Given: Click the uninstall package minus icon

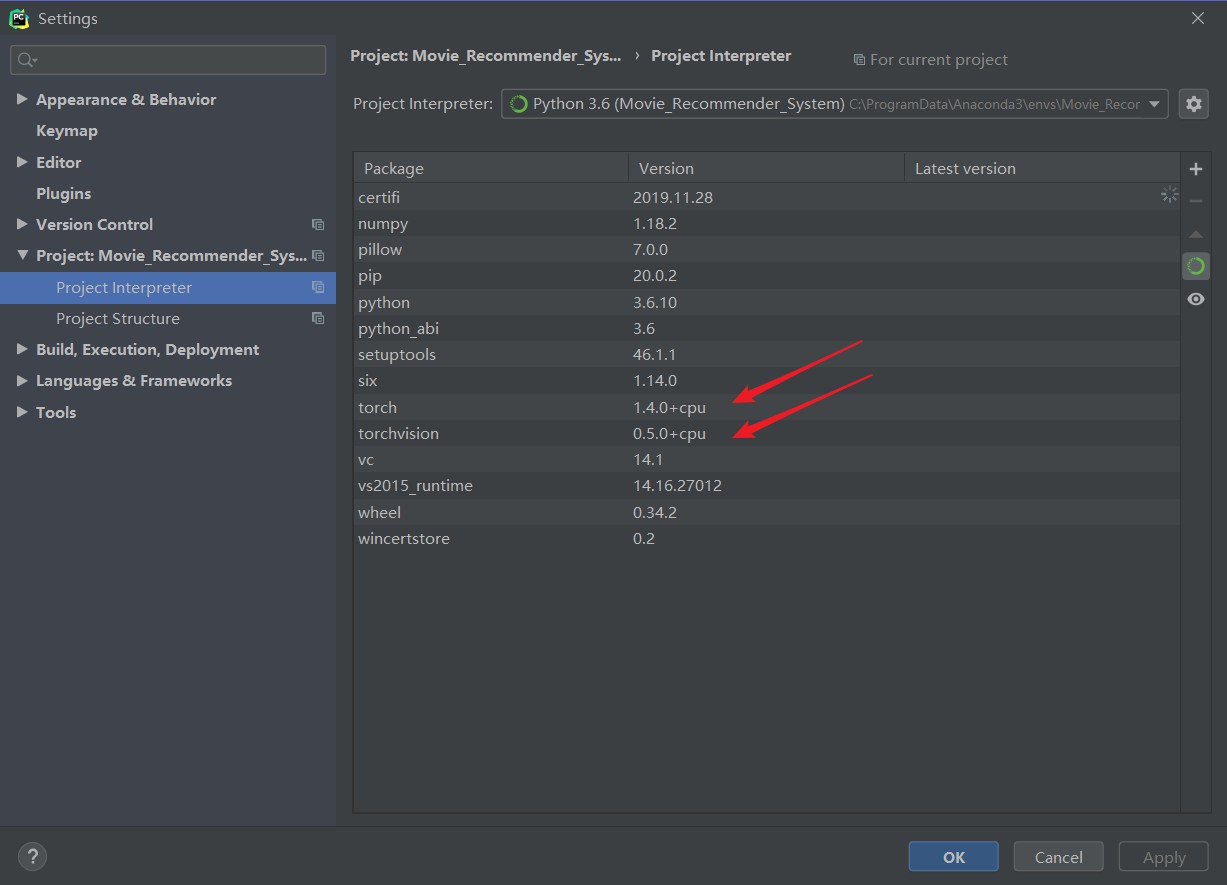Looking at the screenshot, I should click(x=1195, y=201).
